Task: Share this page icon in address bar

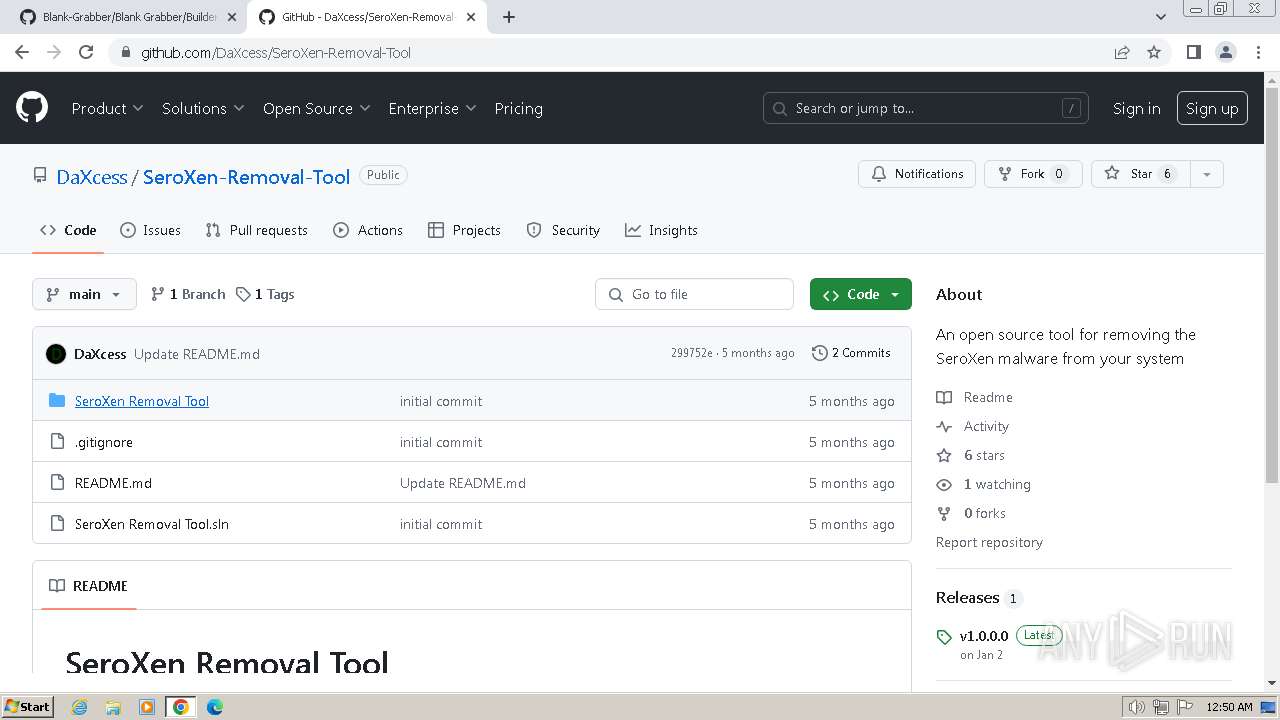Action: click(1122, 52)
